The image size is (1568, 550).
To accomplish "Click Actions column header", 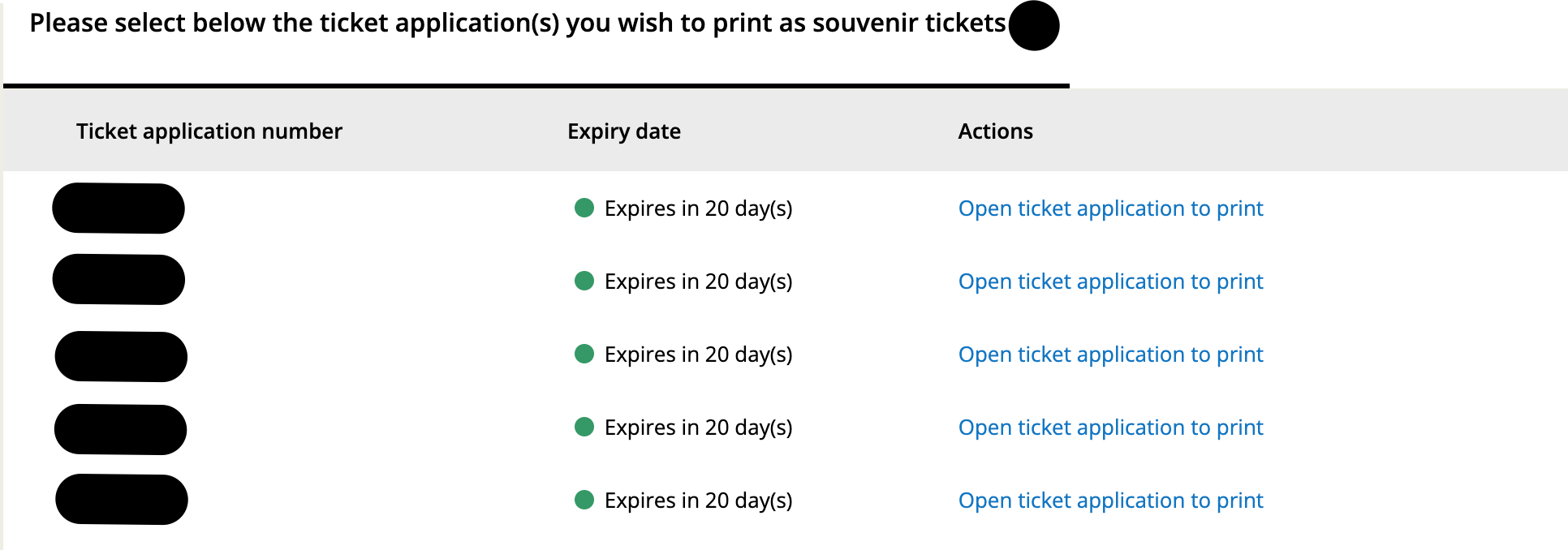I will (x=996, y=131).
